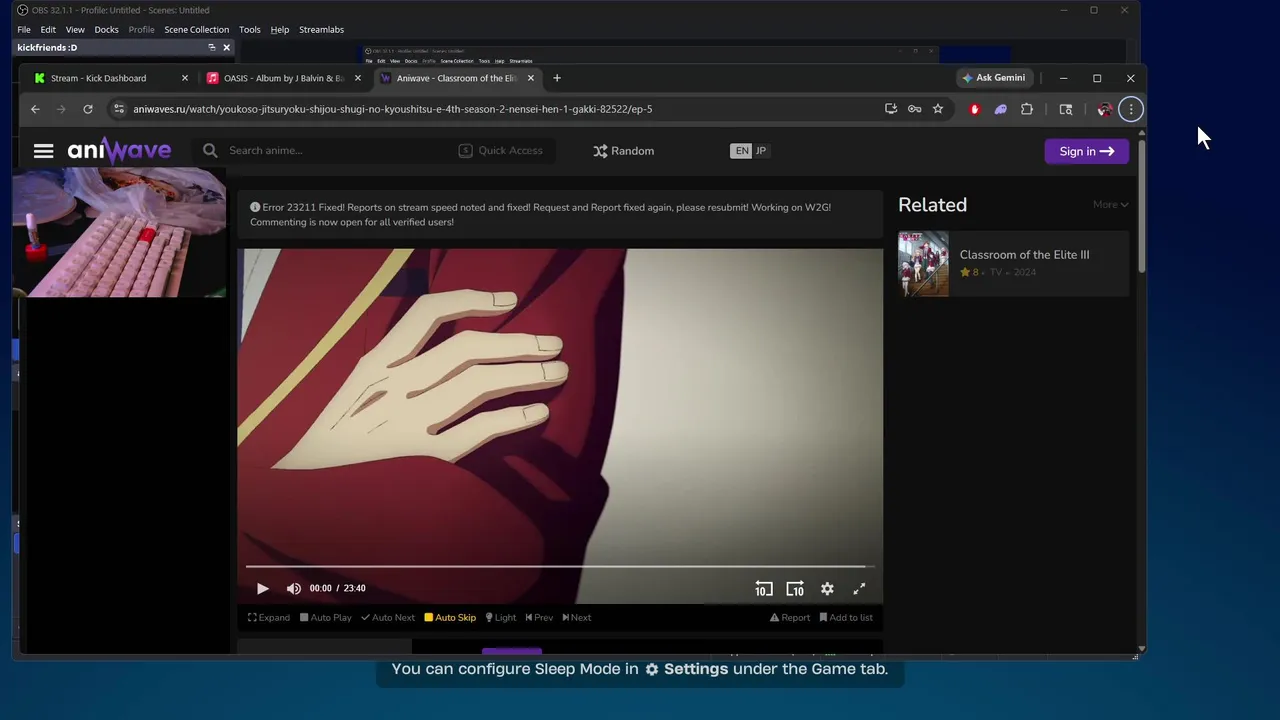This screenshot has width=1280, height=720.
Task: Open OBS Docks menu
Action: point(106,30)
